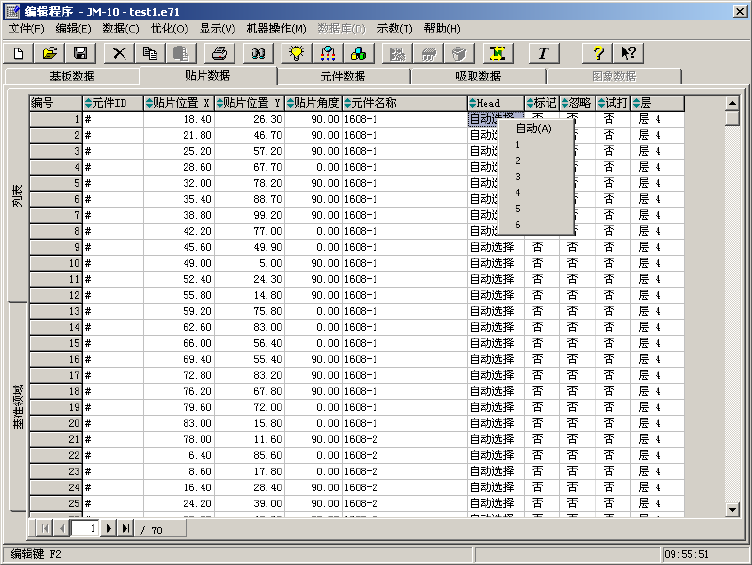Click the Print toolbar icon
The image size is (752, 565).
click(x=219, y=53)
